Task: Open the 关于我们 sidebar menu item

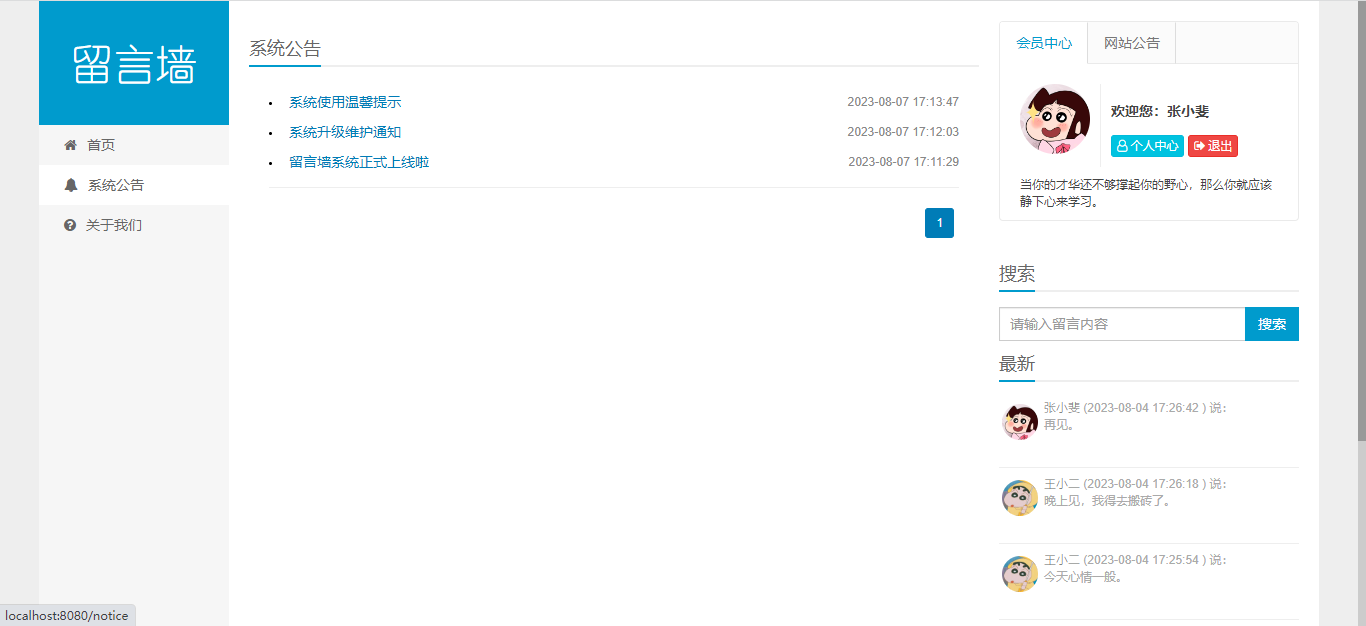Action: click(134, 225)
